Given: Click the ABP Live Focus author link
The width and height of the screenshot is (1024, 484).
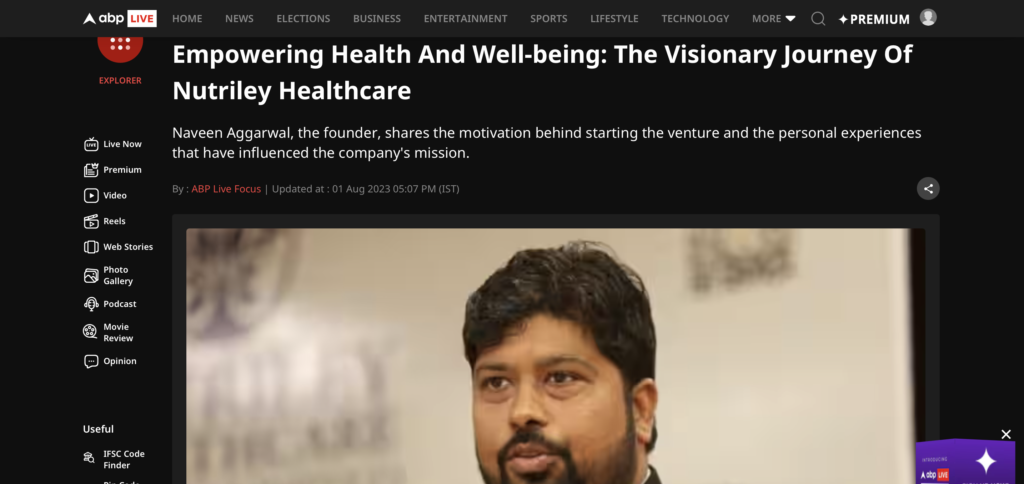Looking at the screenshot, I should 226,189.
